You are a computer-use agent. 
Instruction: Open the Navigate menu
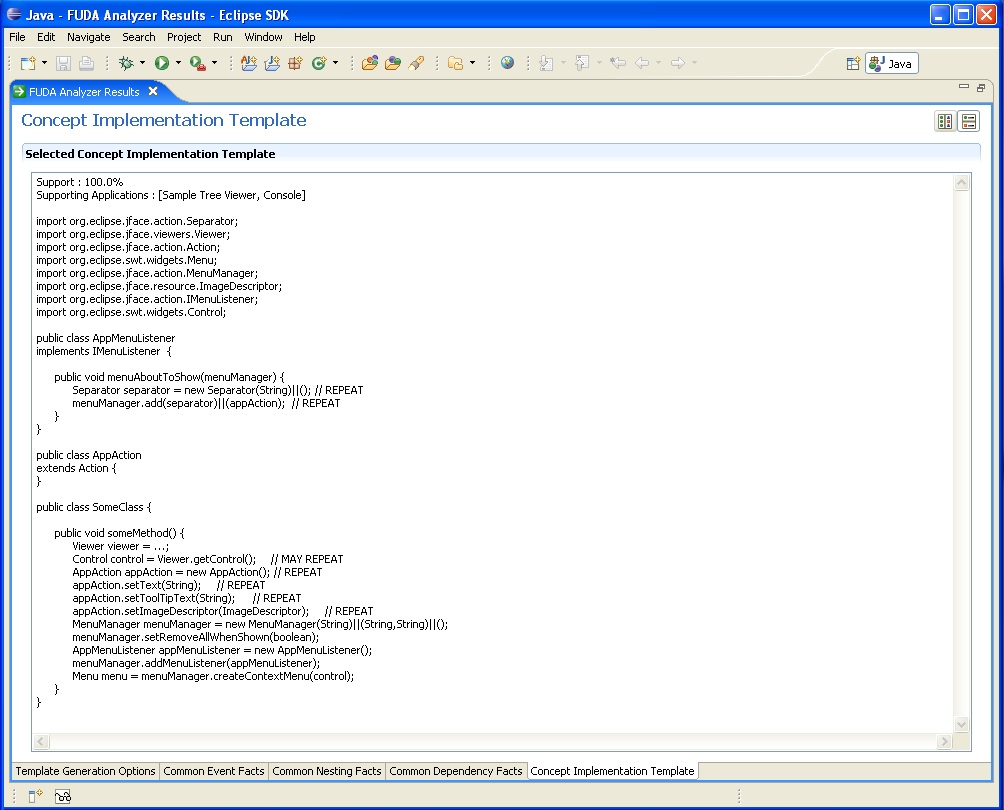(88, 37)
